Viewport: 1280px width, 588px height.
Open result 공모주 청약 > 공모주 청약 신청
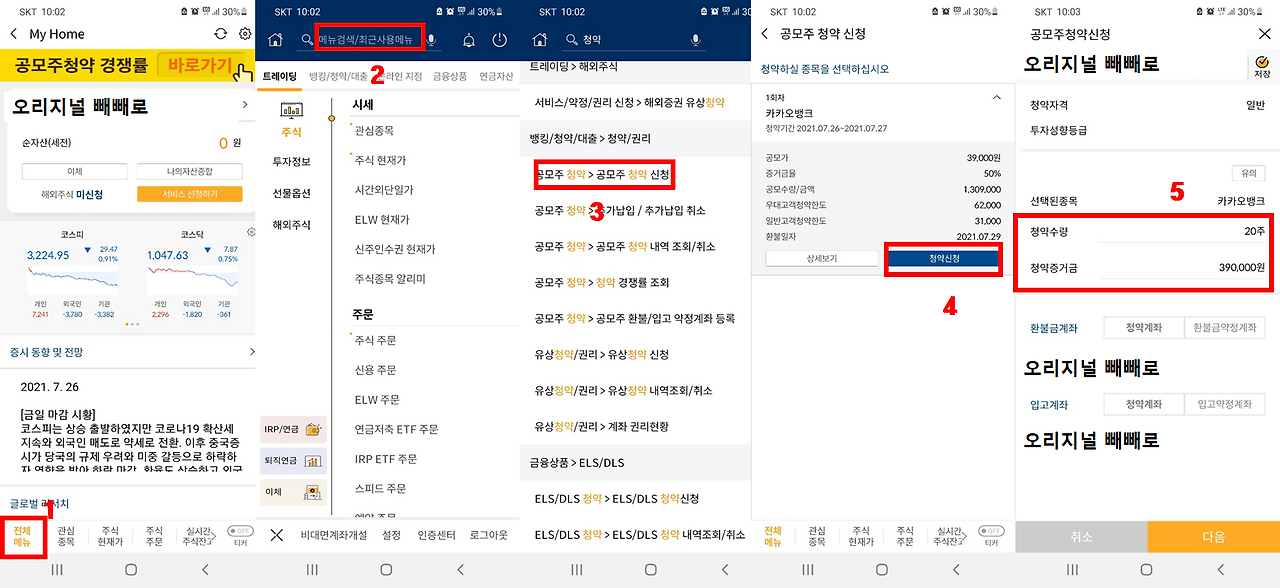pos(602,174)
